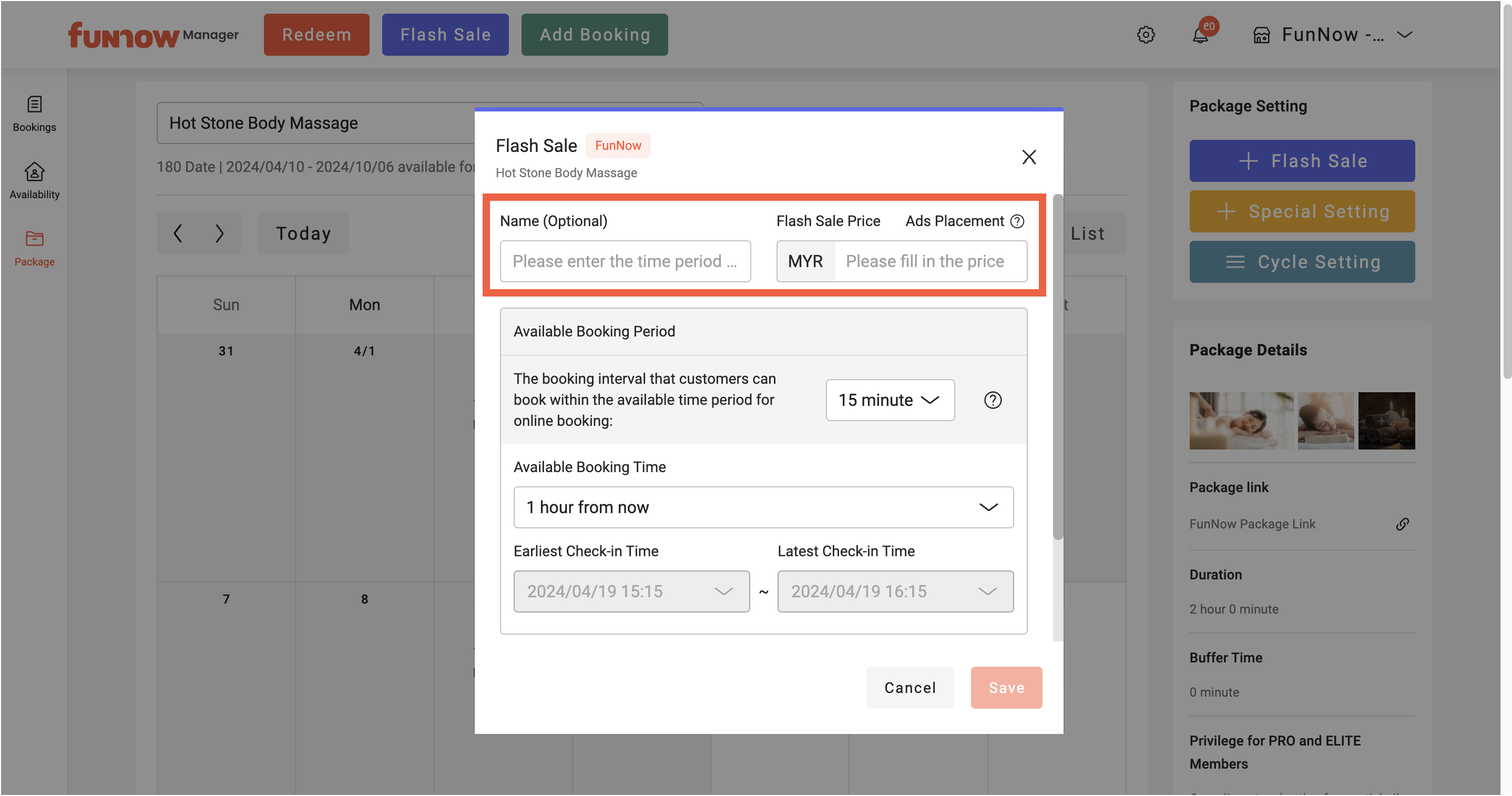Screen dimensions: 1512x796
Task: Click the Name (Optional) input field
Action: pyautogui.click(x=625, y=261)
